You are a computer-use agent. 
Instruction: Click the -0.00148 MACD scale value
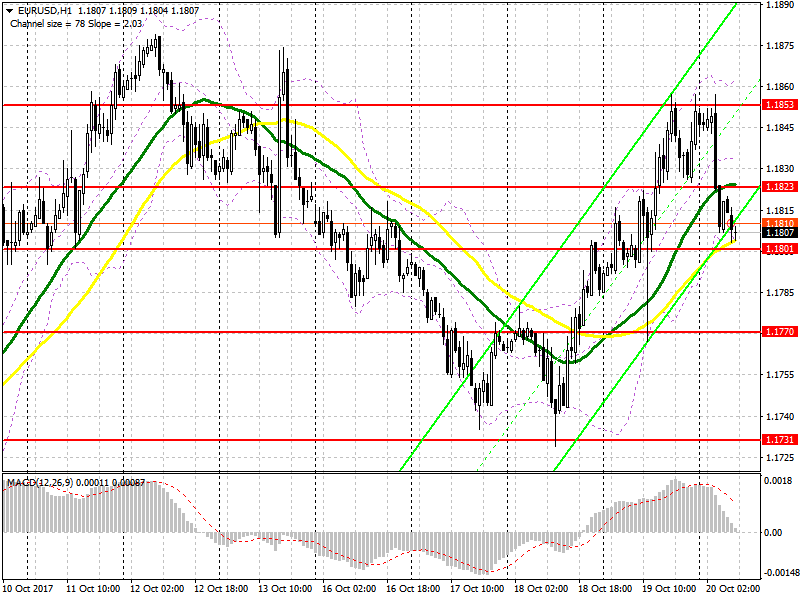pos(781,573)
